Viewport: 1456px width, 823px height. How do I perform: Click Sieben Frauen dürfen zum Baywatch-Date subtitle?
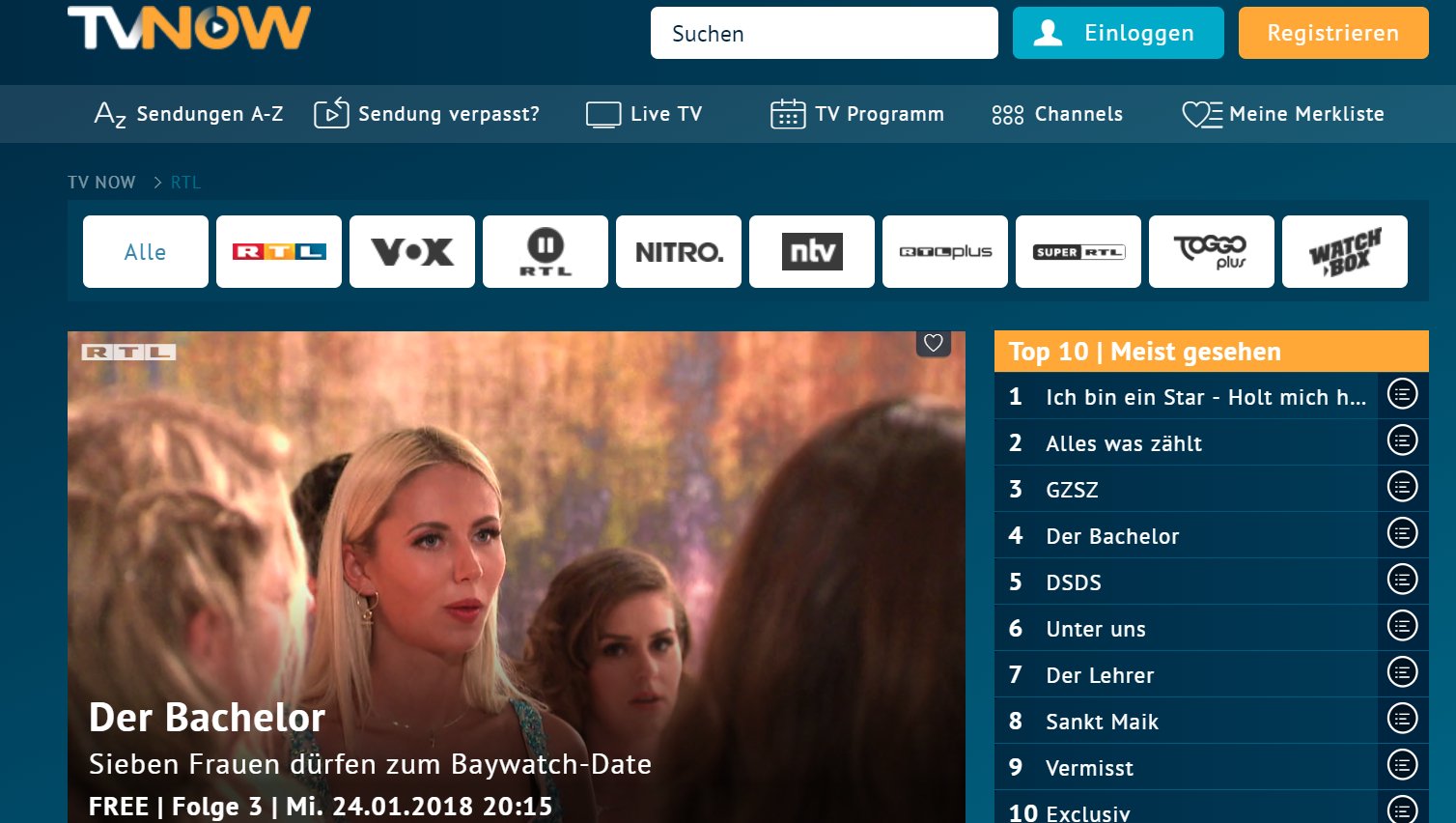[370, 764]
